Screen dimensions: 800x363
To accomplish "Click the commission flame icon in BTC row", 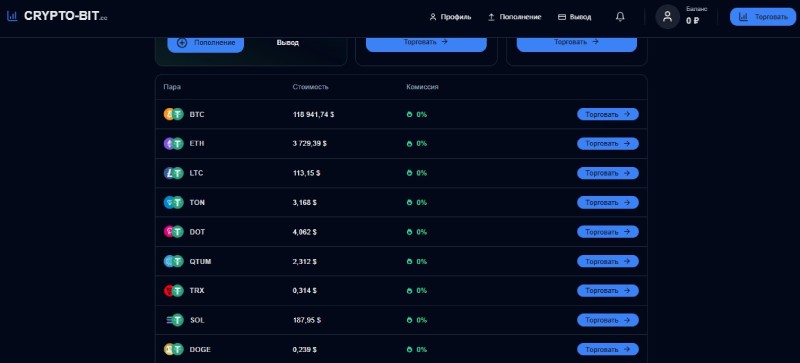I will 409,114.
